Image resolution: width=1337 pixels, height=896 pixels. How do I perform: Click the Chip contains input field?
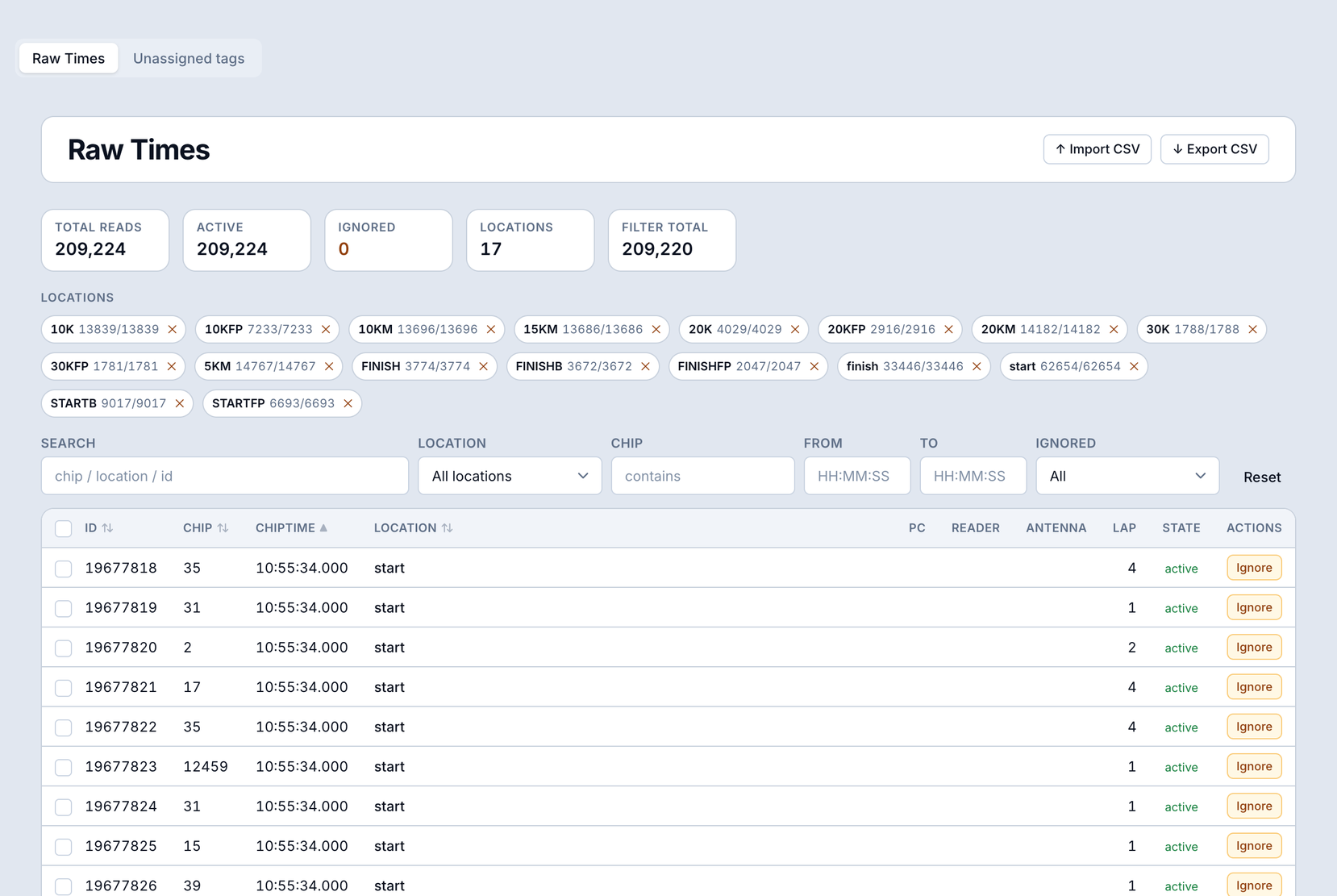[x=703, y=476]
